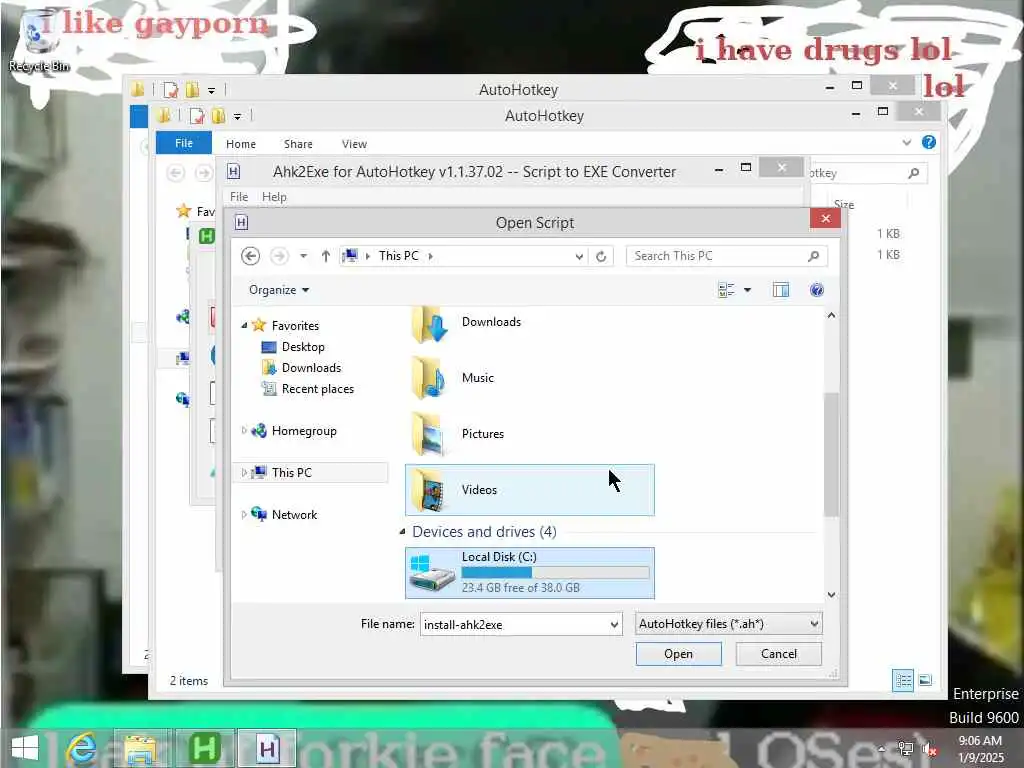Open the AutoHotkey files type dropdown
Screen dimensions: 1024x768
(728, 624)
